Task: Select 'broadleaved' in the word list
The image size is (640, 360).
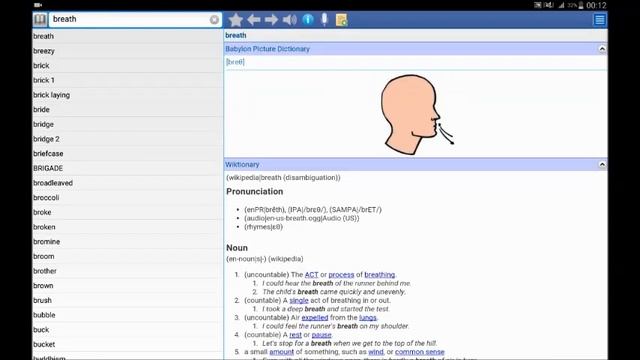Action: pyautogui.click(x=127, y=183)
